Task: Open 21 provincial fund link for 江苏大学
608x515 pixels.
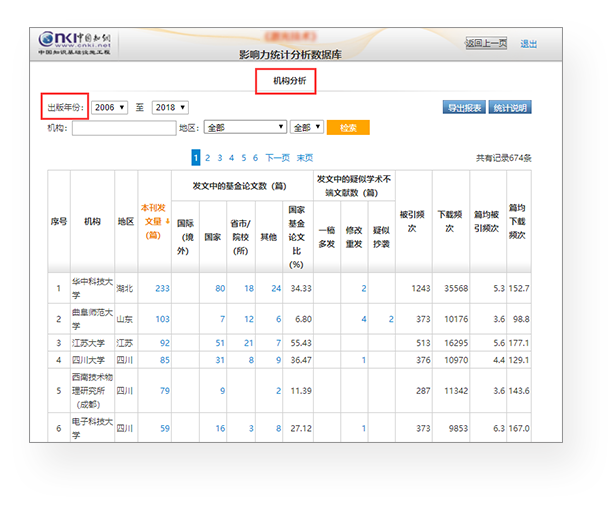Action: point(249,343)
